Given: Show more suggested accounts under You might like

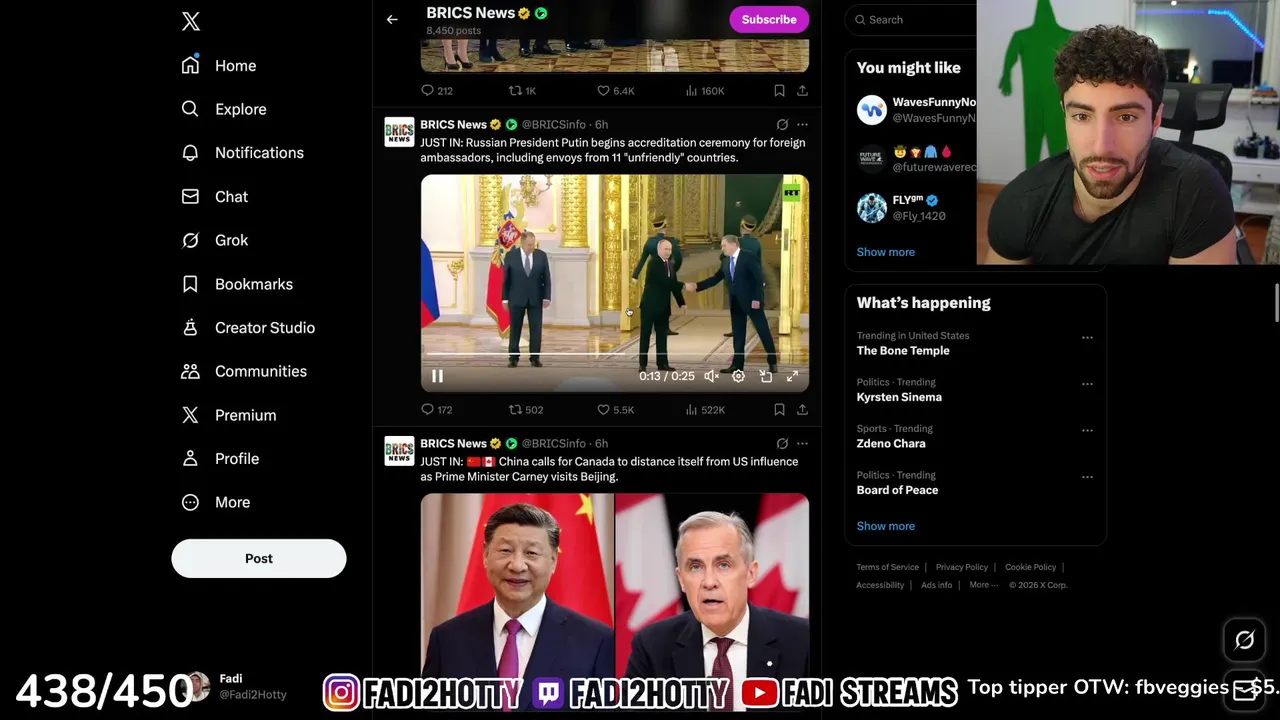Looking at the screenshot, I should [x=885, y=252].
